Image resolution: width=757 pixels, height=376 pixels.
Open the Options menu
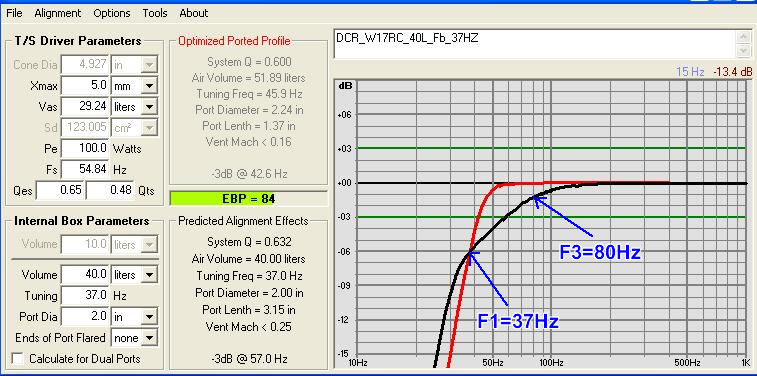pos(112,13)
